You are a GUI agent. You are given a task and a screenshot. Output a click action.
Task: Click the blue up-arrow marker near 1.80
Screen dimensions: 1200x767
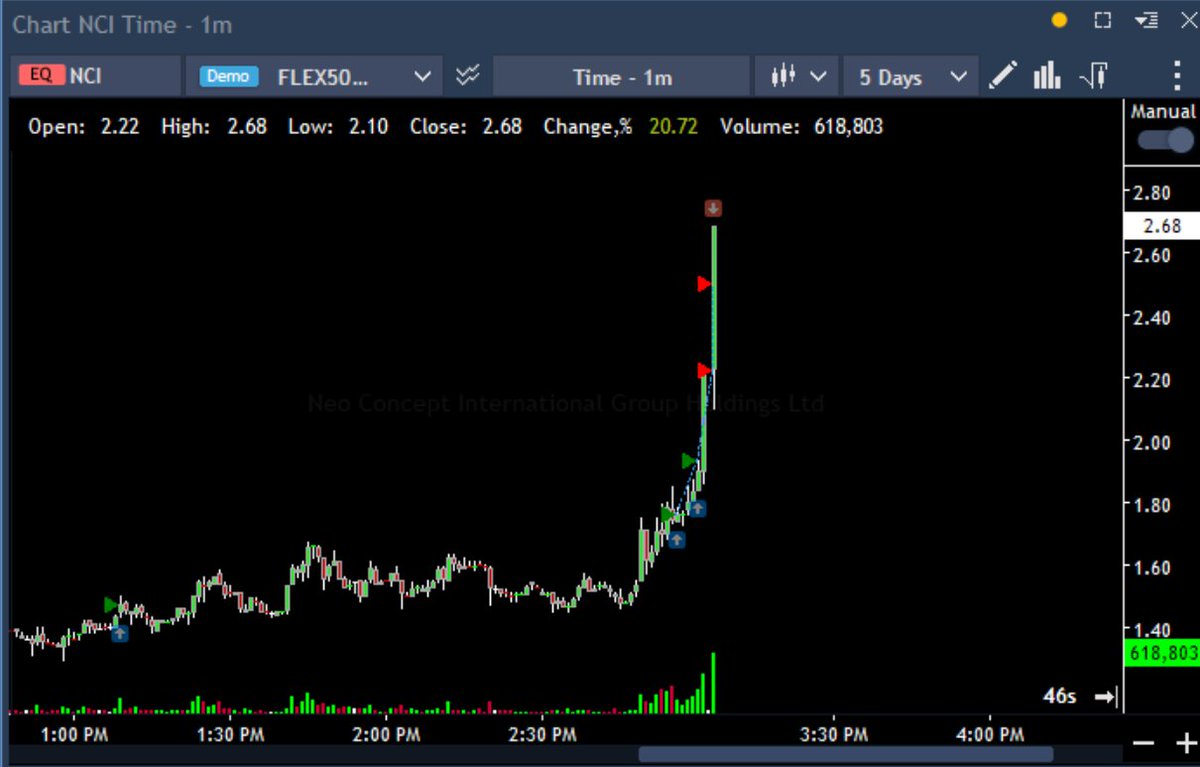point(698,508)
